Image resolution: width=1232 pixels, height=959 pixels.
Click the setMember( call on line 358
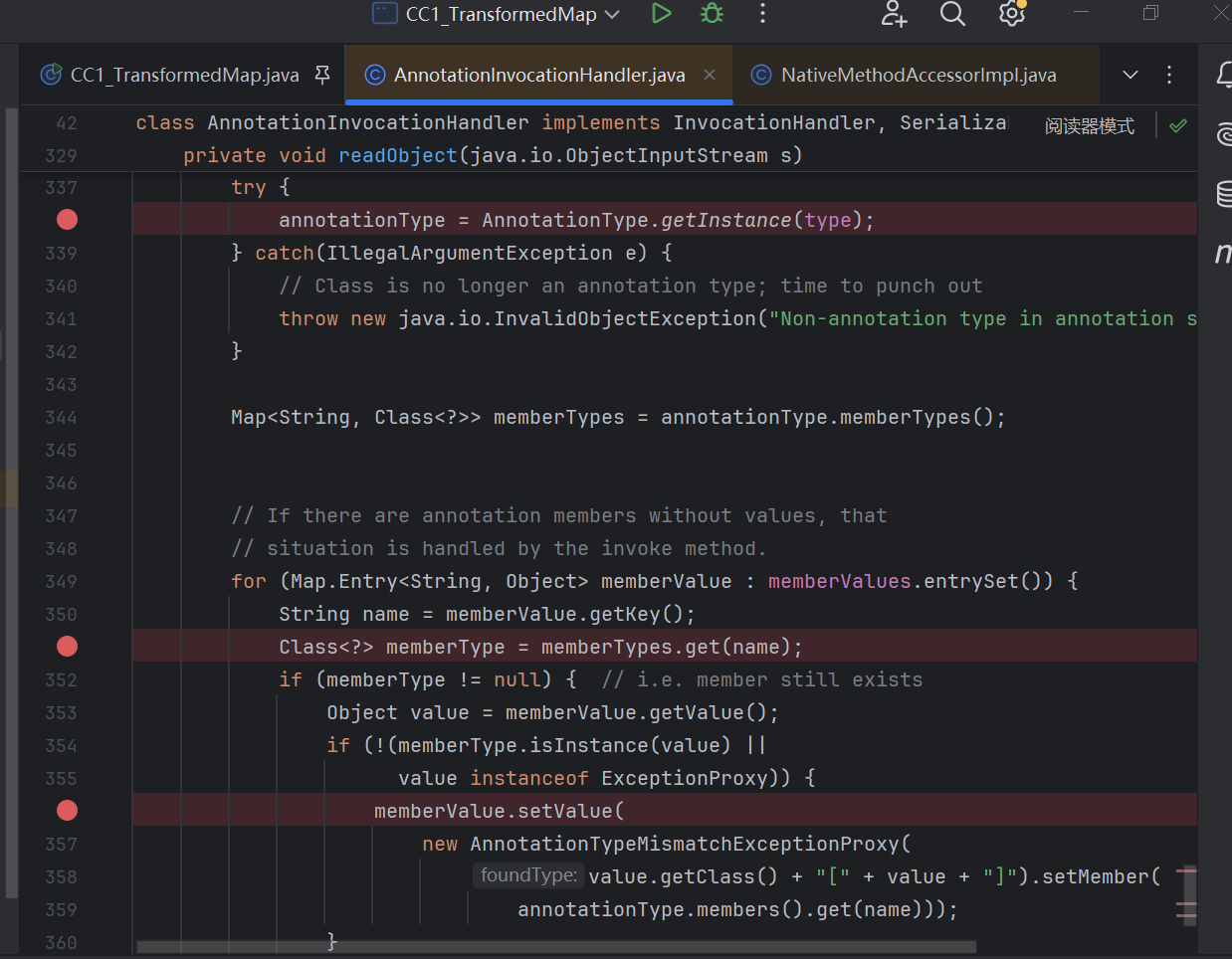(1101, 877)
